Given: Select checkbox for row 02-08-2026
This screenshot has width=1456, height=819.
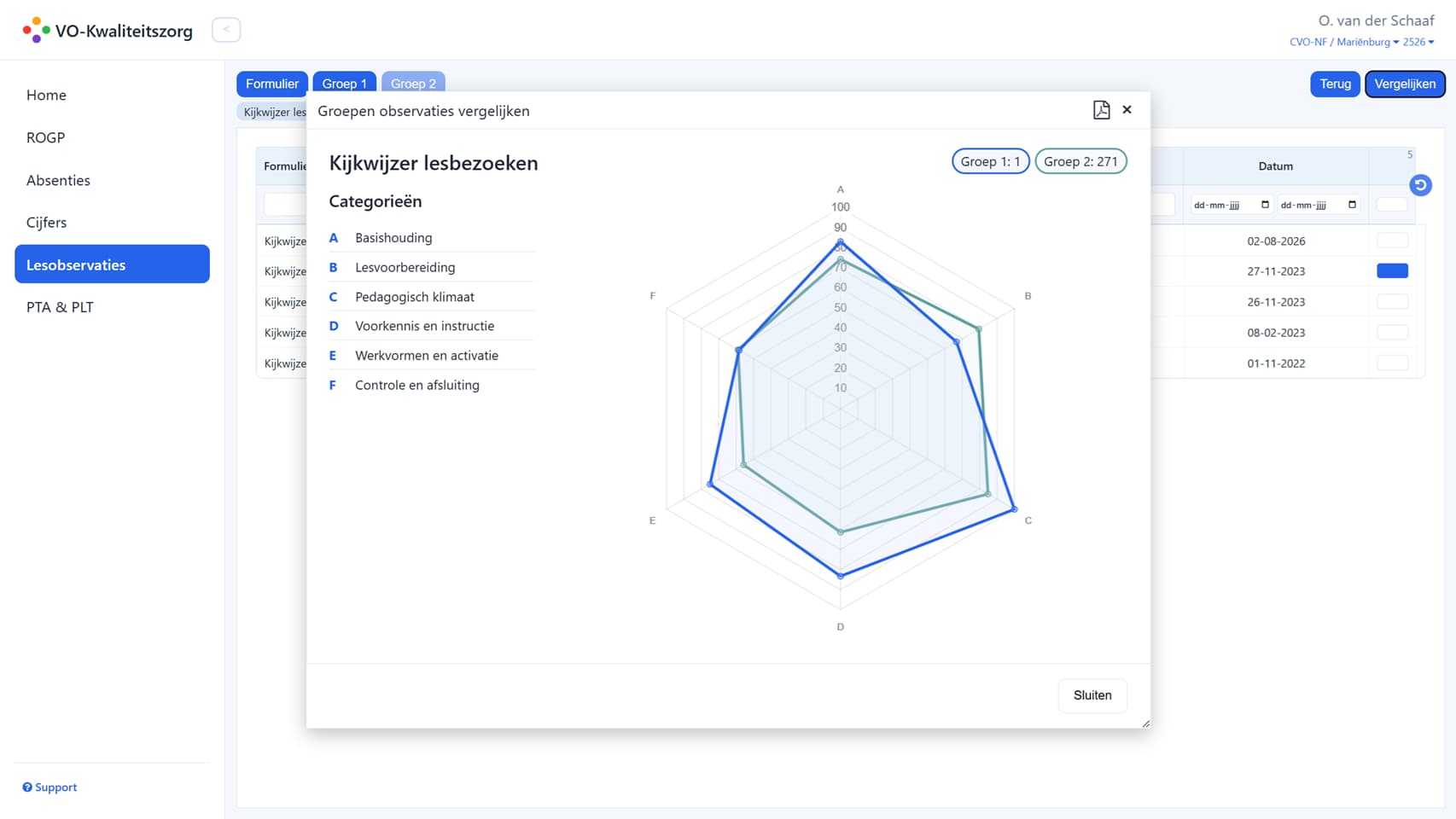Looking at the screenshot, I should (x=1392, y=241).
